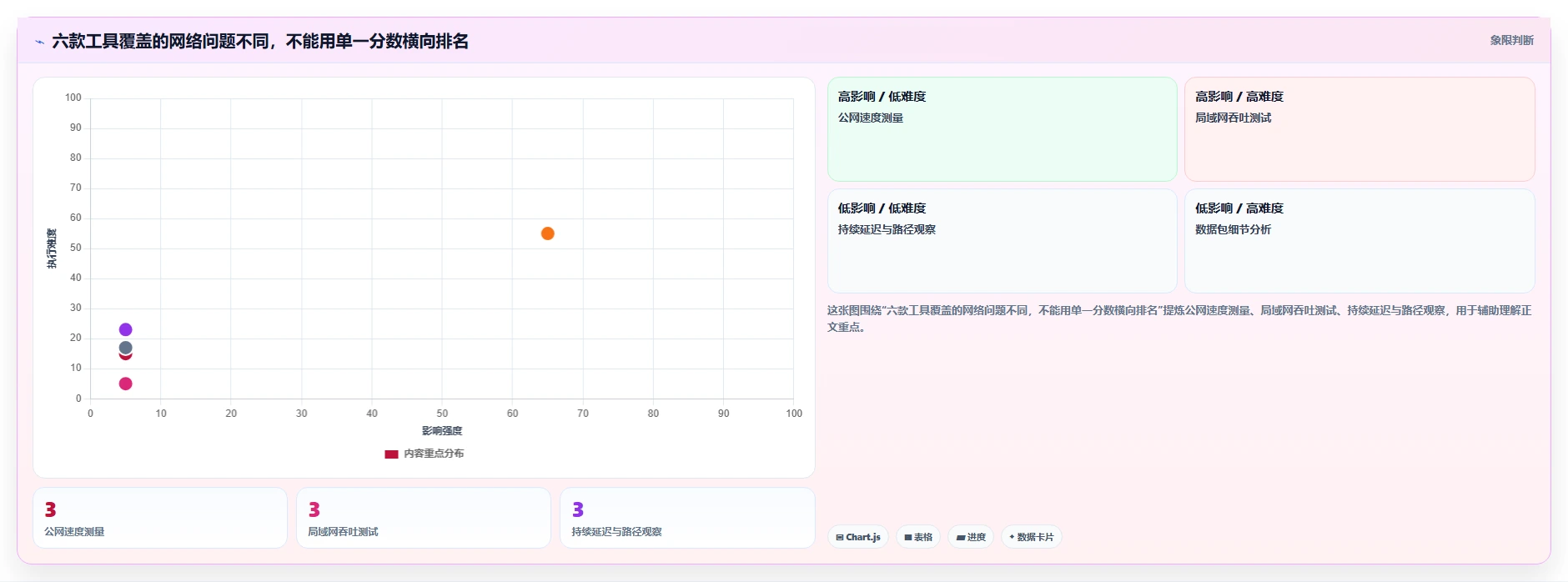The height and width of the screenshot is (582, 1568).
Task: Select the 象限判断 label in the header
Action: click(1511, 40)
